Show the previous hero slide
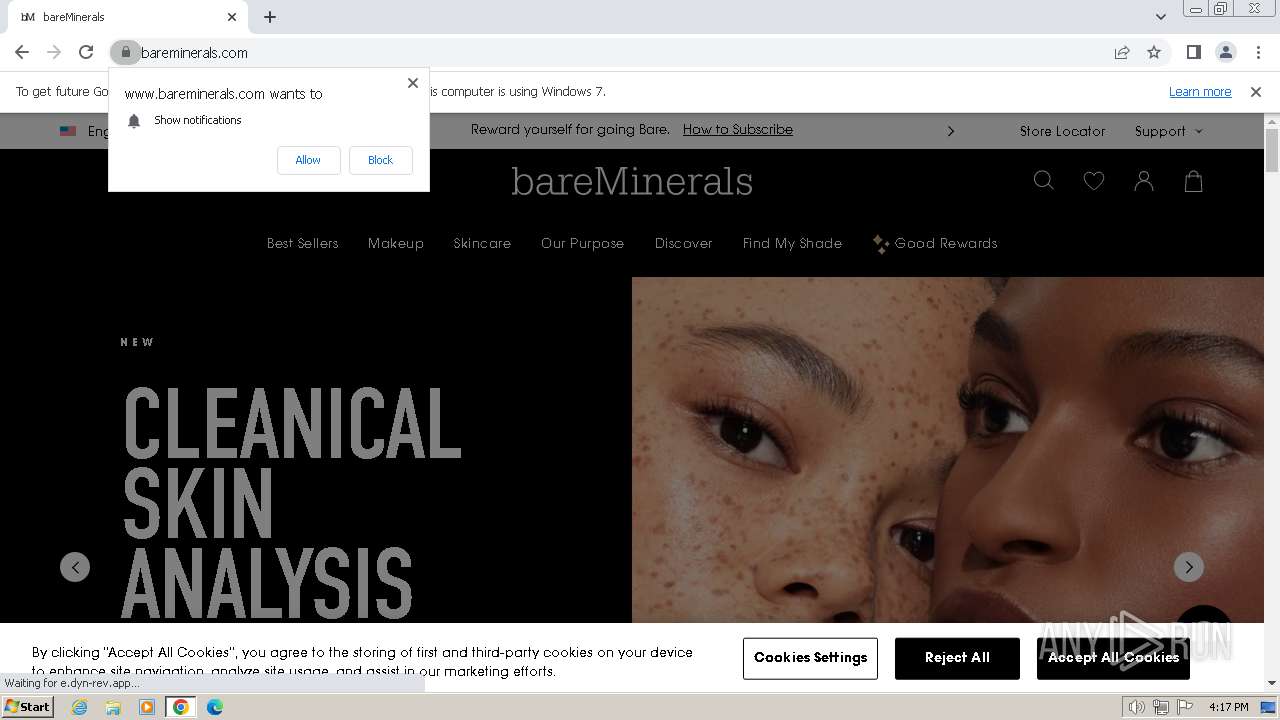Image resolution: width=1280 pixels, height=720 pixels. [x=75, y=567]
